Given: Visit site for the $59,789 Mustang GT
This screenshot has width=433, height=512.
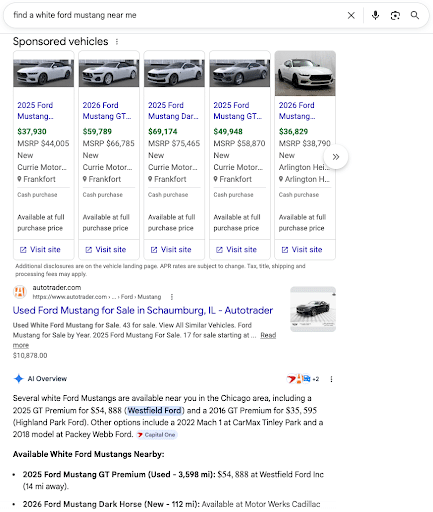Looking at the screenshot, I should tap(106, 250).
